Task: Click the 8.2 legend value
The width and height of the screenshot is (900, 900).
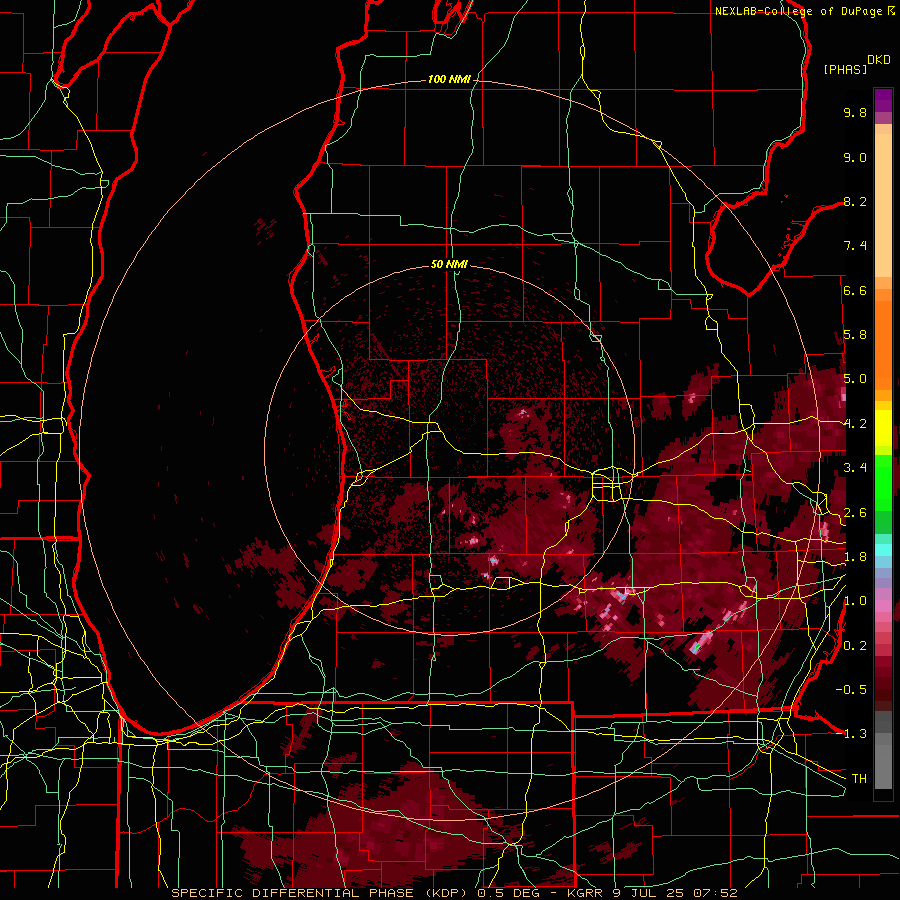Action: click(x=855, y=201)
